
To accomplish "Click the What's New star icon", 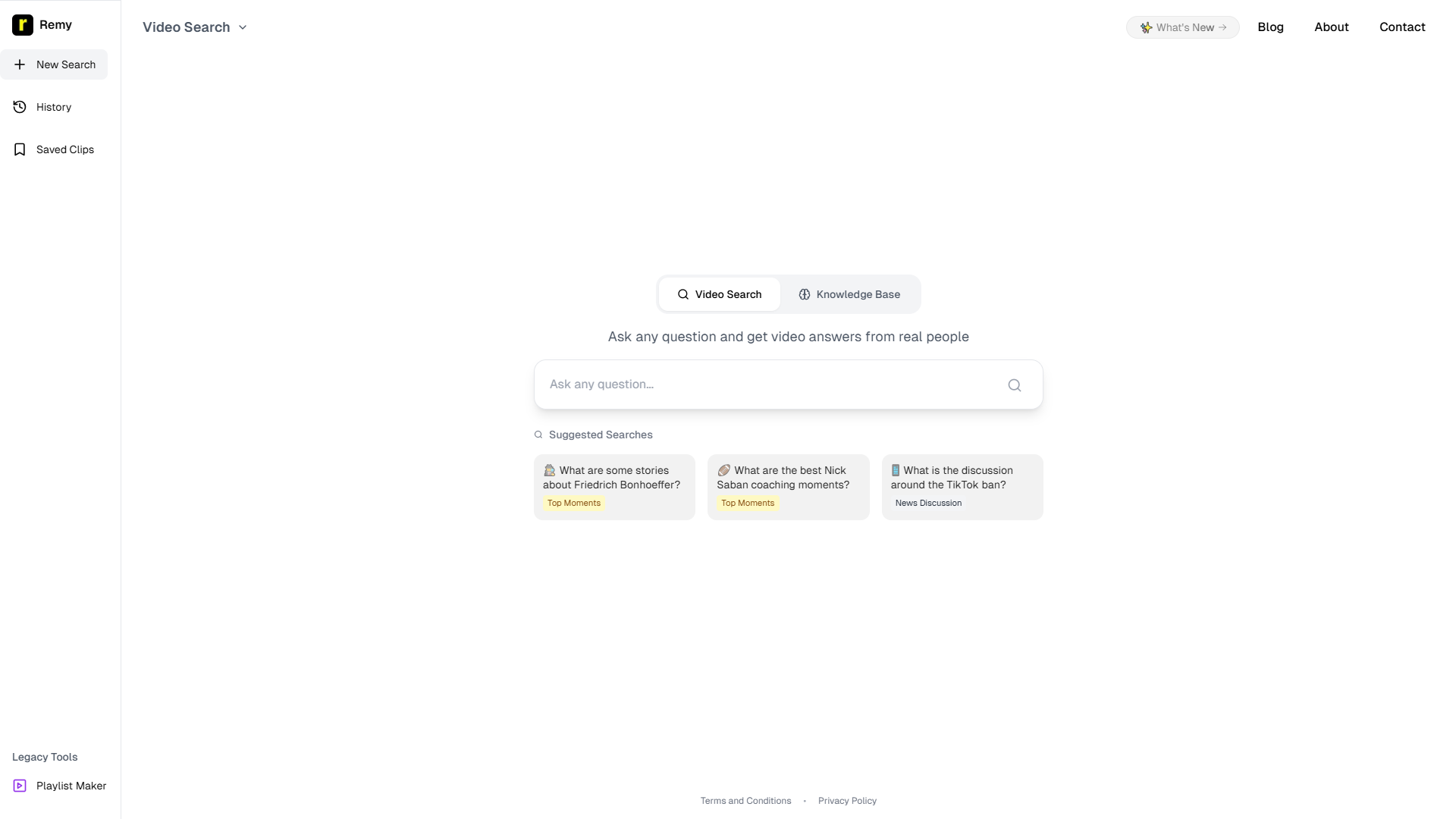I will coord(1147,27).
